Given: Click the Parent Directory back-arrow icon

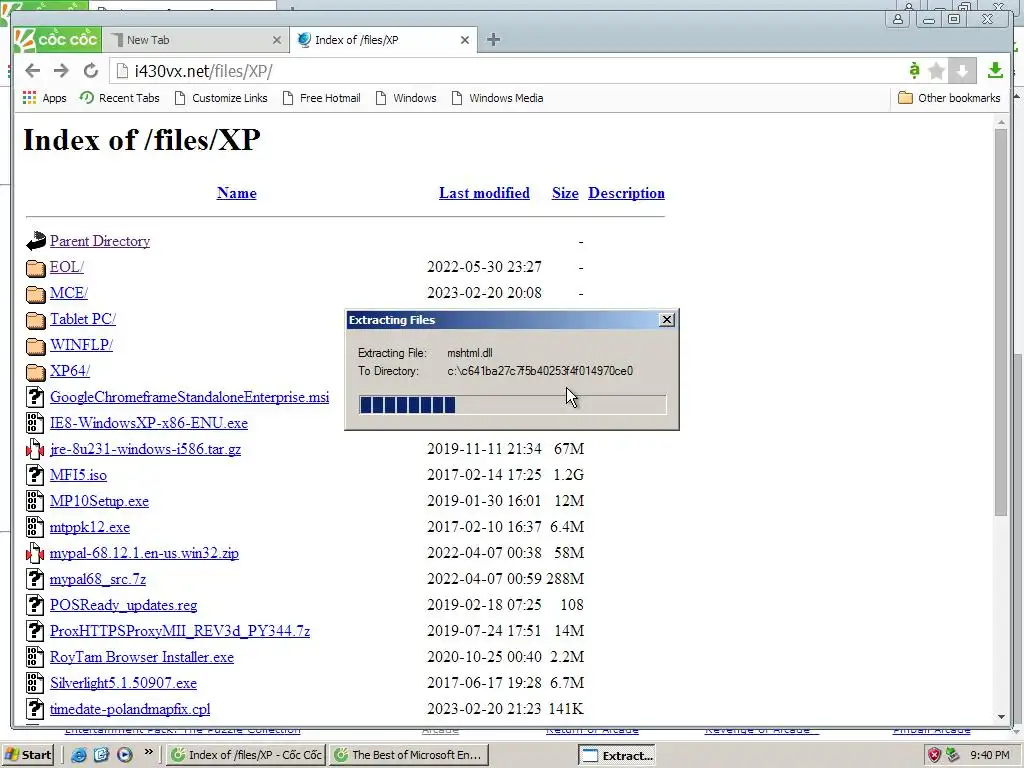Looking at the screenshot, I should (35, 241).
